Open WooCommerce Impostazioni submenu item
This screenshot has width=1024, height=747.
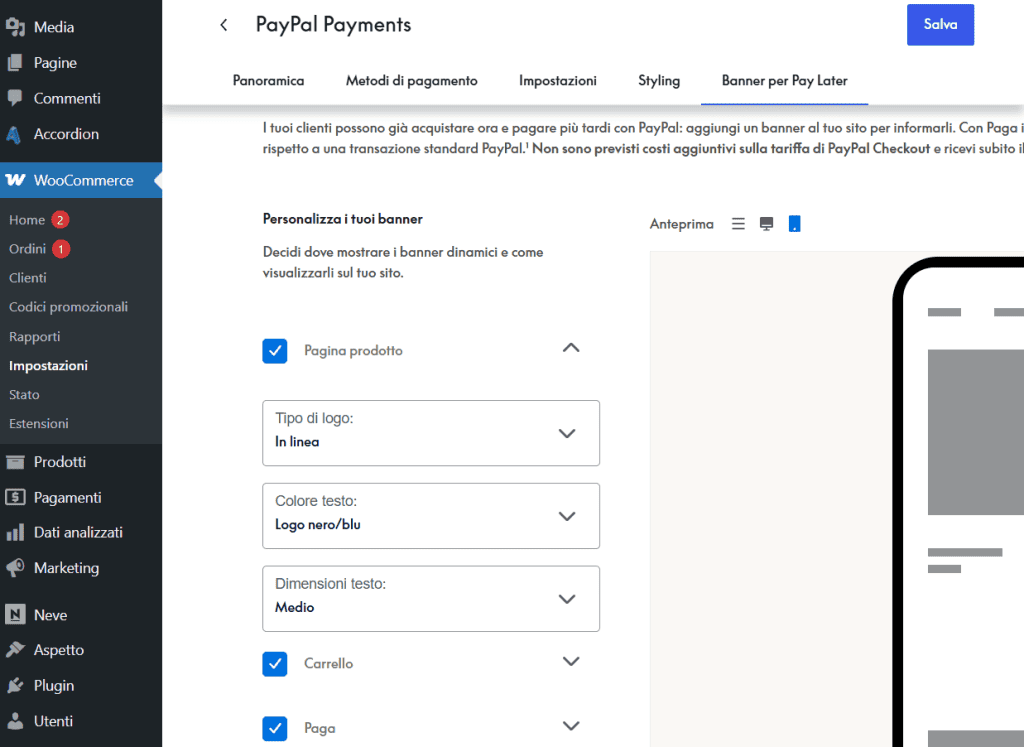[48, 366]
